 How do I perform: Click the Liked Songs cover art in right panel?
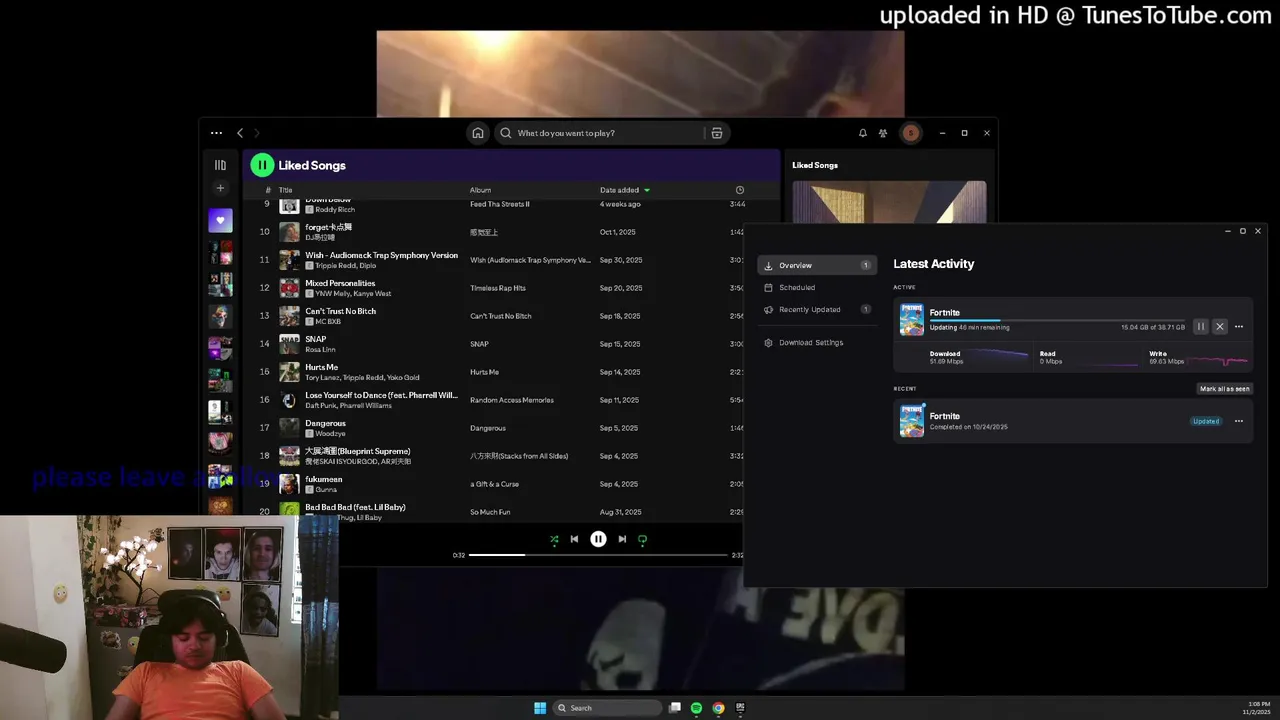tap(889, 202)
